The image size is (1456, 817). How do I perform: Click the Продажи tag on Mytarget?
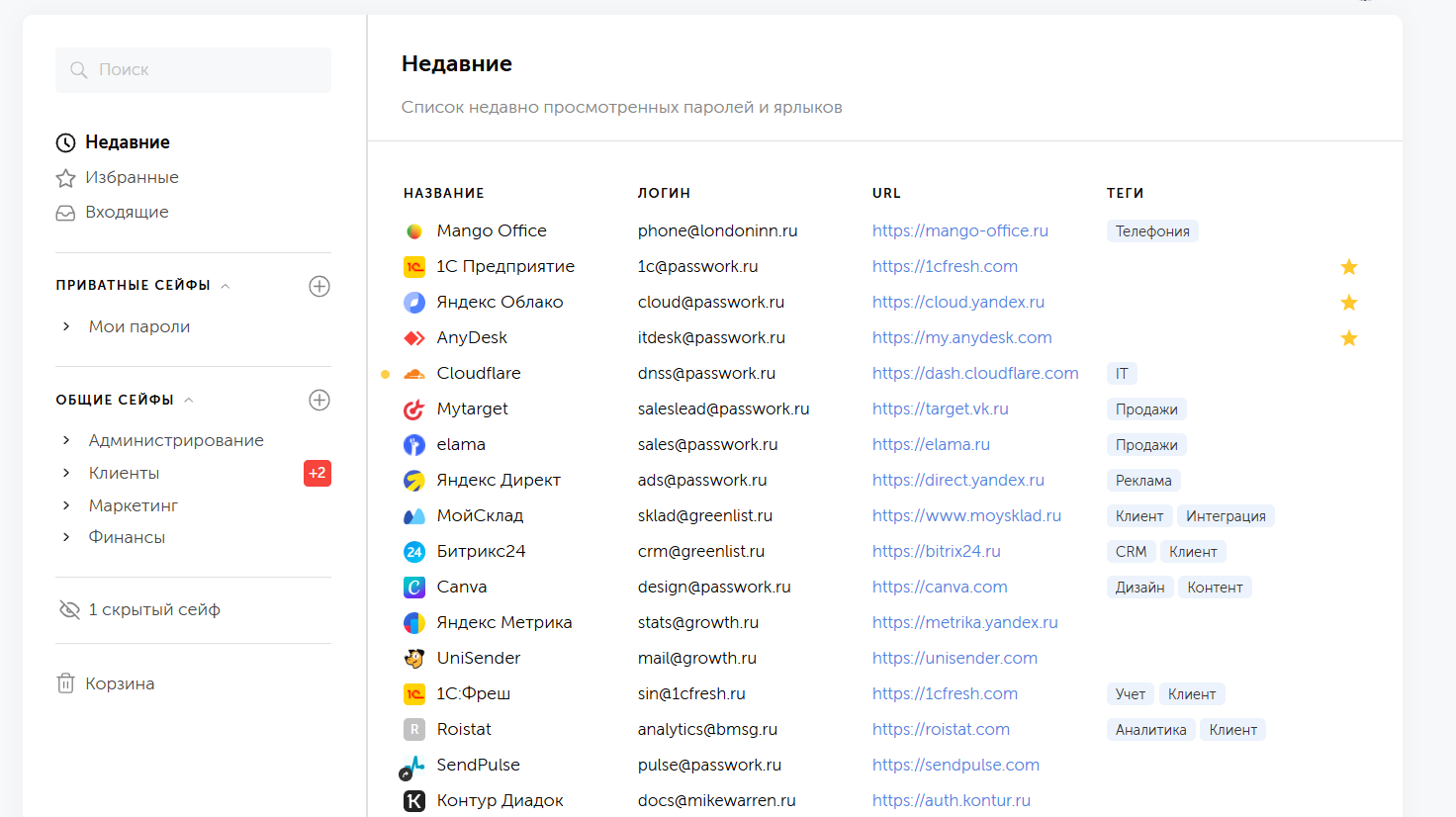(x=1146, y=409)
